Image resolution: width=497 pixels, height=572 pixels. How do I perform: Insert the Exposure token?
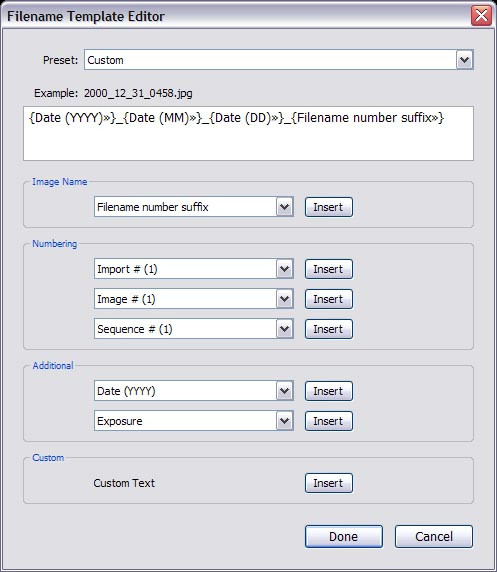click(x=329, y=421)
